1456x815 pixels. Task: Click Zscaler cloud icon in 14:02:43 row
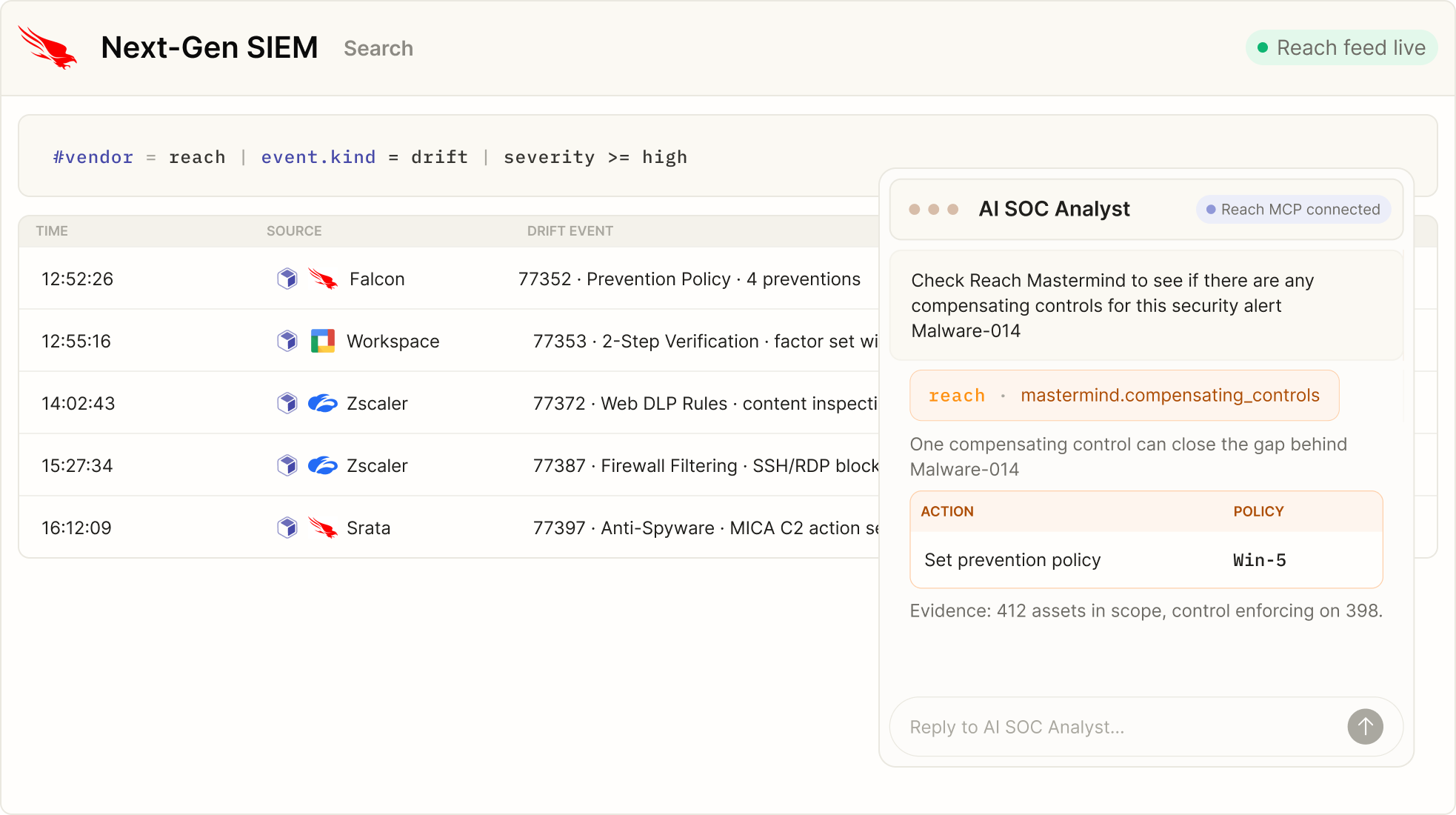[323, 403]
